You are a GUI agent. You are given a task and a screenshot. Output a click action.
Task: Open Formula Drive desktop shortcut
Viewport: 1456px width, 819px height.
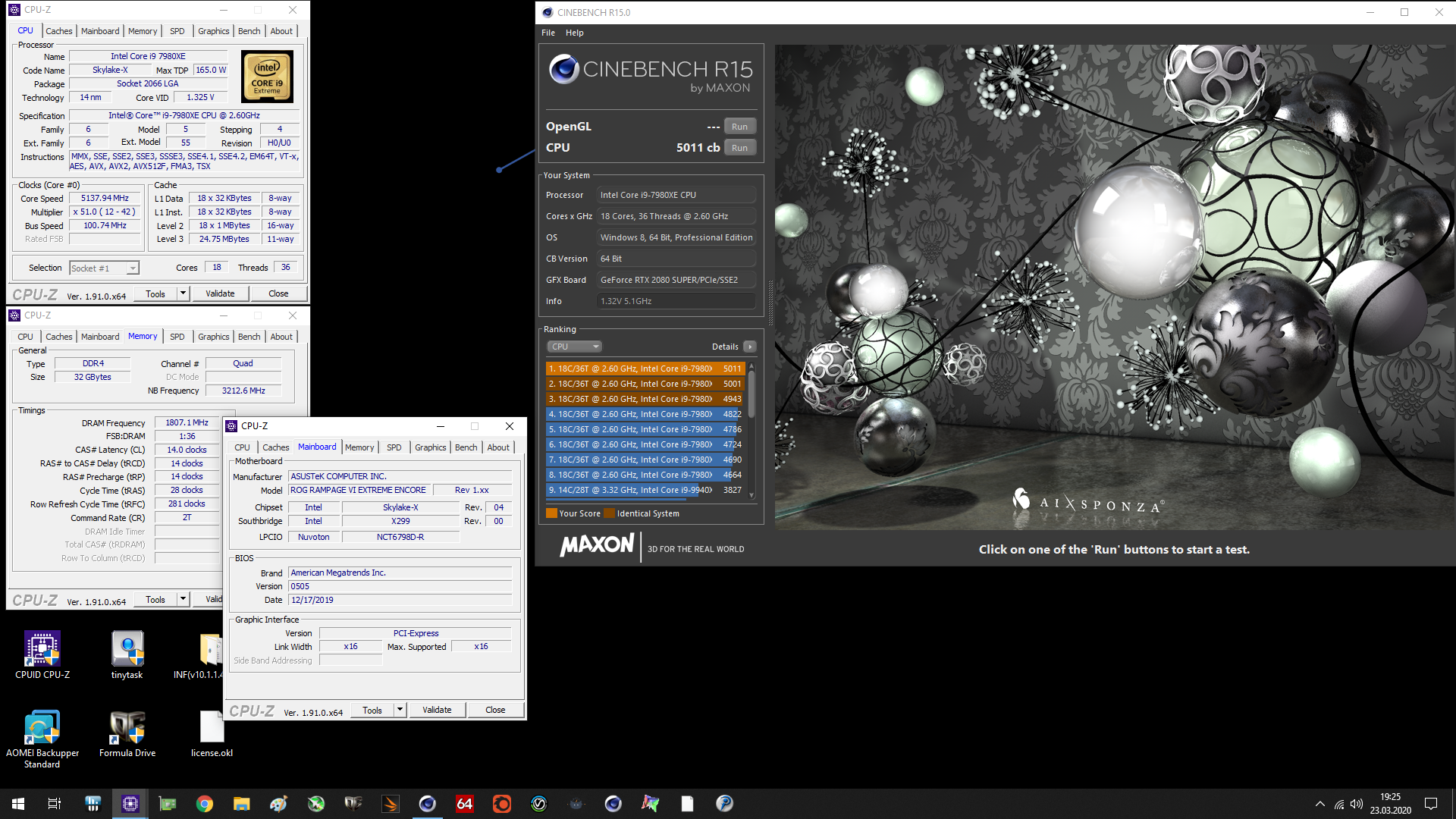click(127, 734)
